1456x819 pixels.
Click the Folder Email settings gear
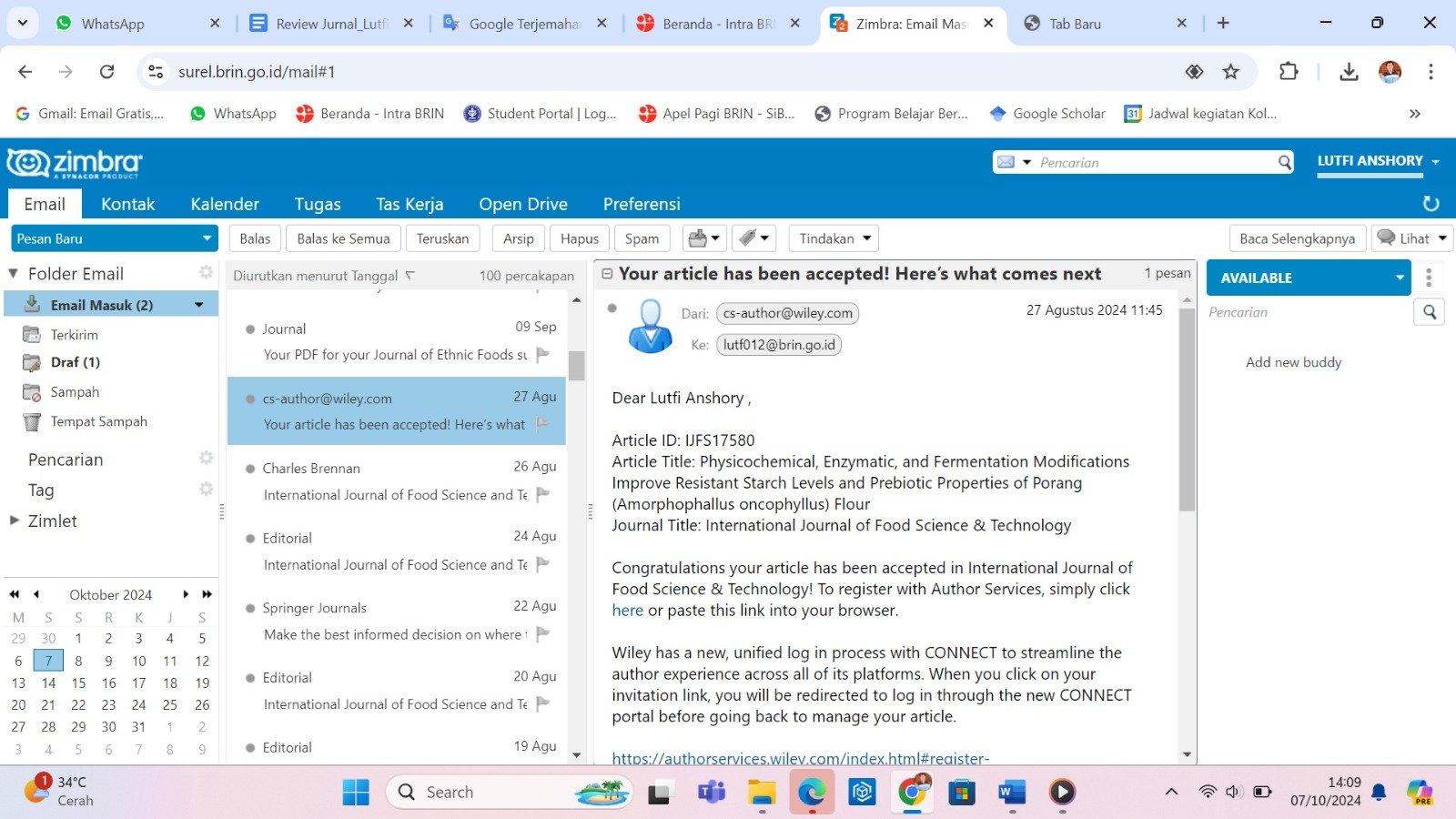click(x=207, y=272)
